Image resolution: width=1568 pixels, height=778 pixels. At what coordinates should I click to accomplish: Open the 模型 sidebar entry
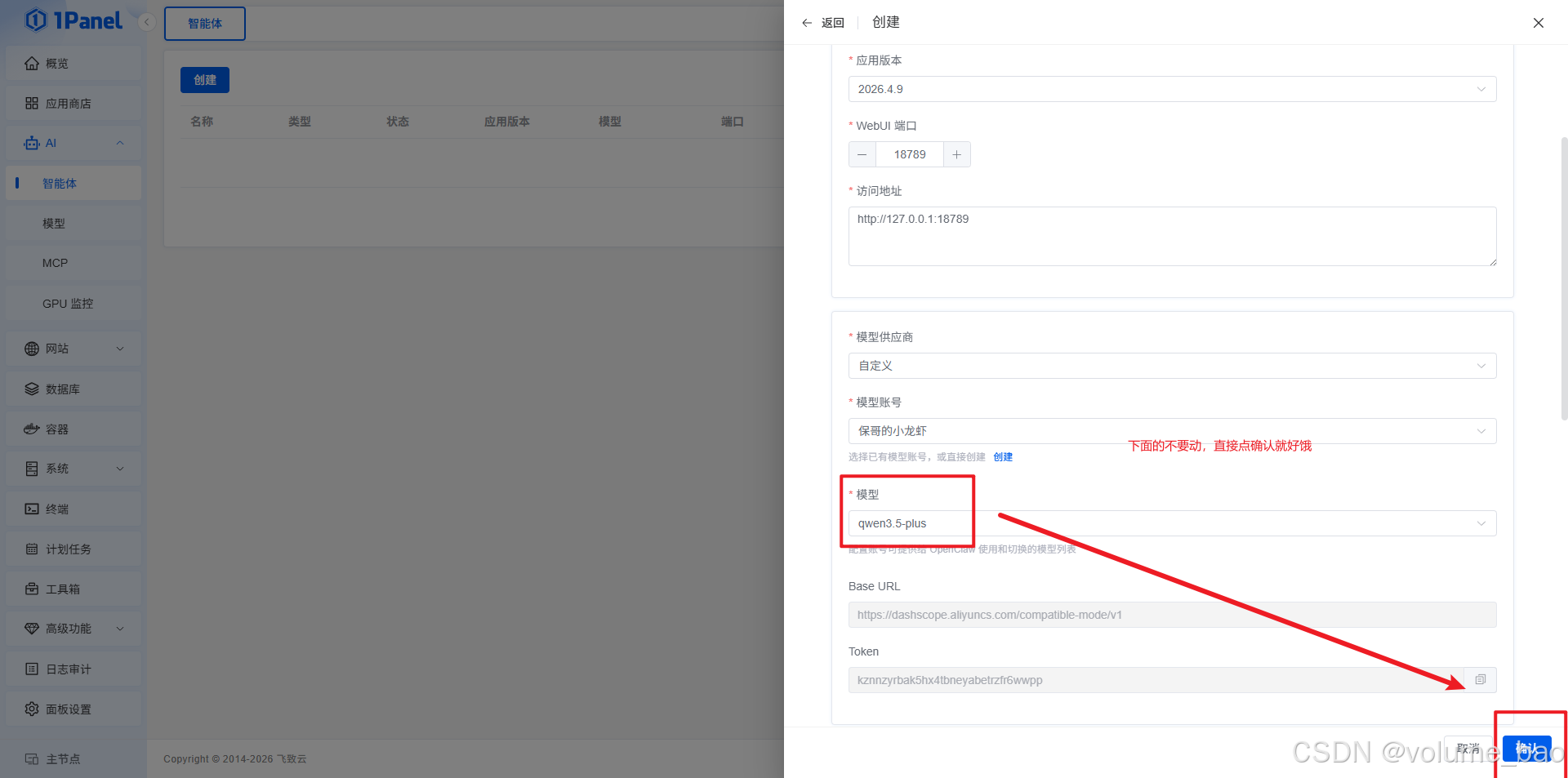coord(73,224)
